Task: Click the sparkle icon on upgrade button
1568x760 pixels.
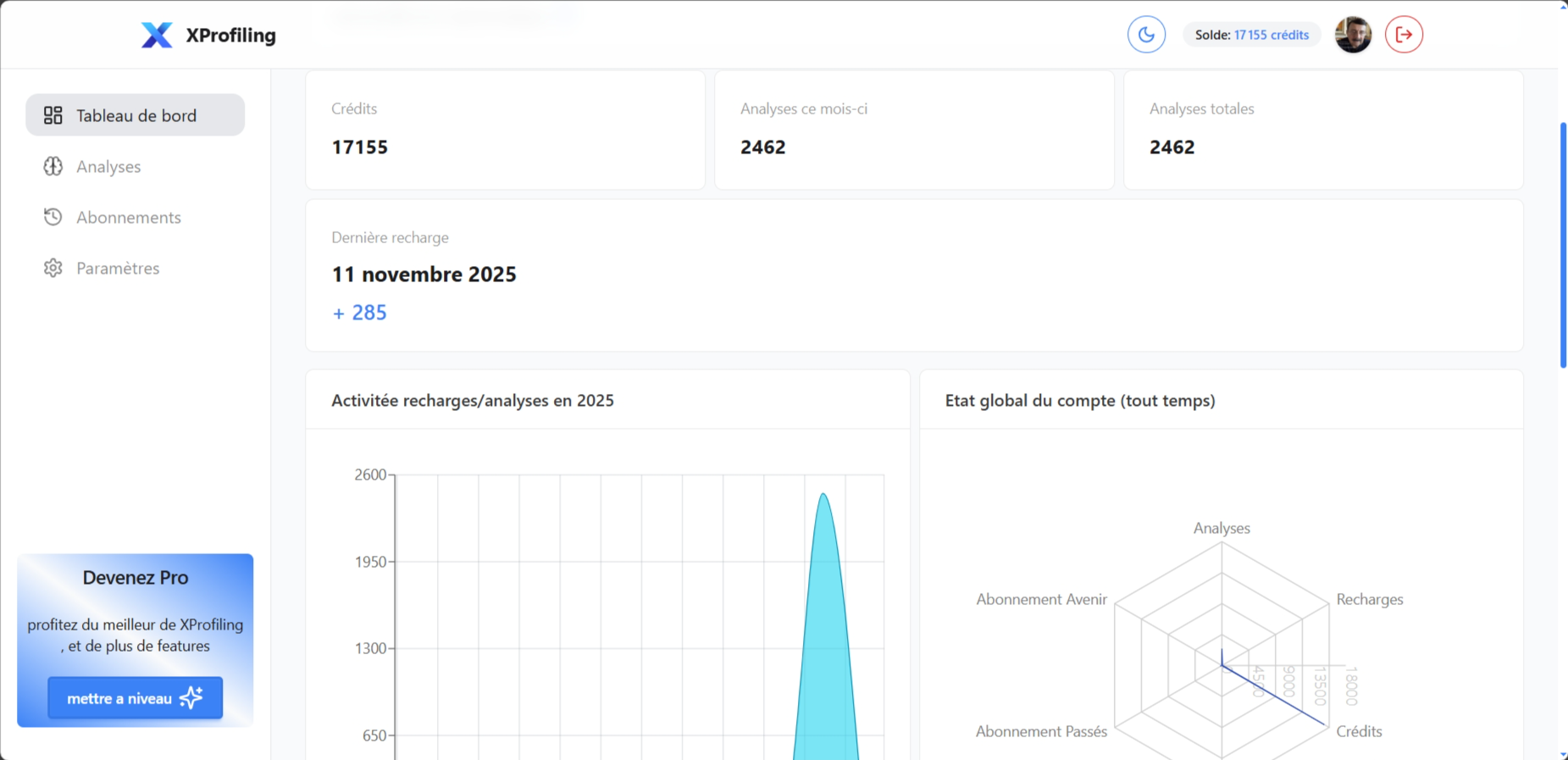Action: (191, 697)
